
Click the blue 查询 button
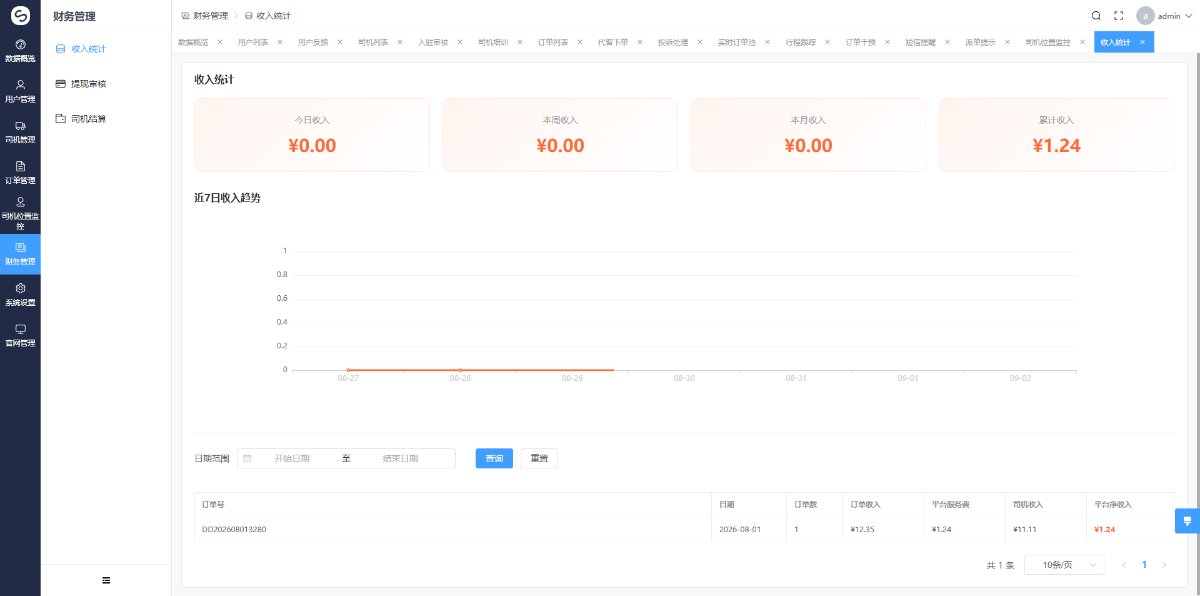[x=494, y=458]
